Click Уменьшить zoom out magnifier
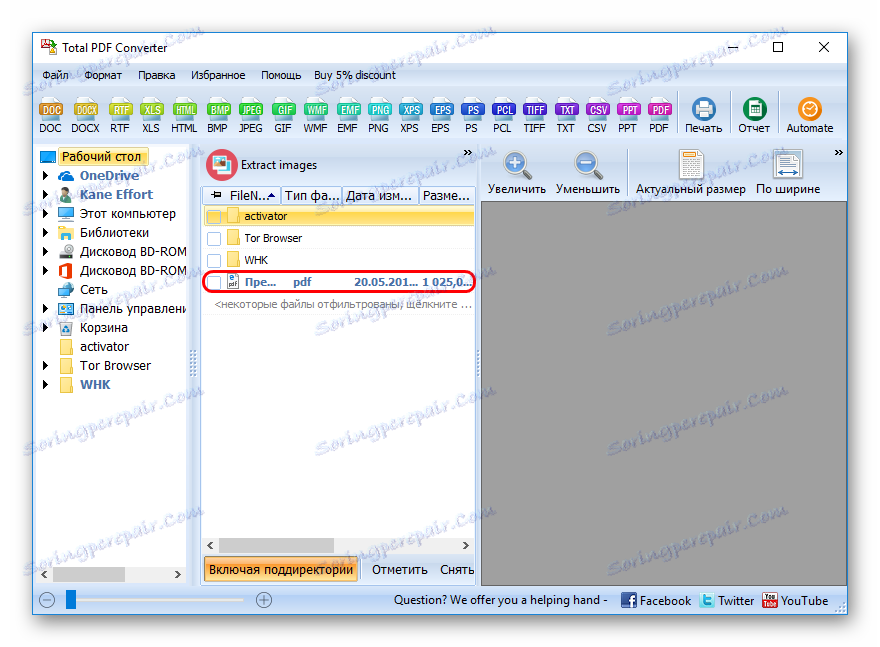The height and width of the screenshot is (647, 880). click(588, 173)
